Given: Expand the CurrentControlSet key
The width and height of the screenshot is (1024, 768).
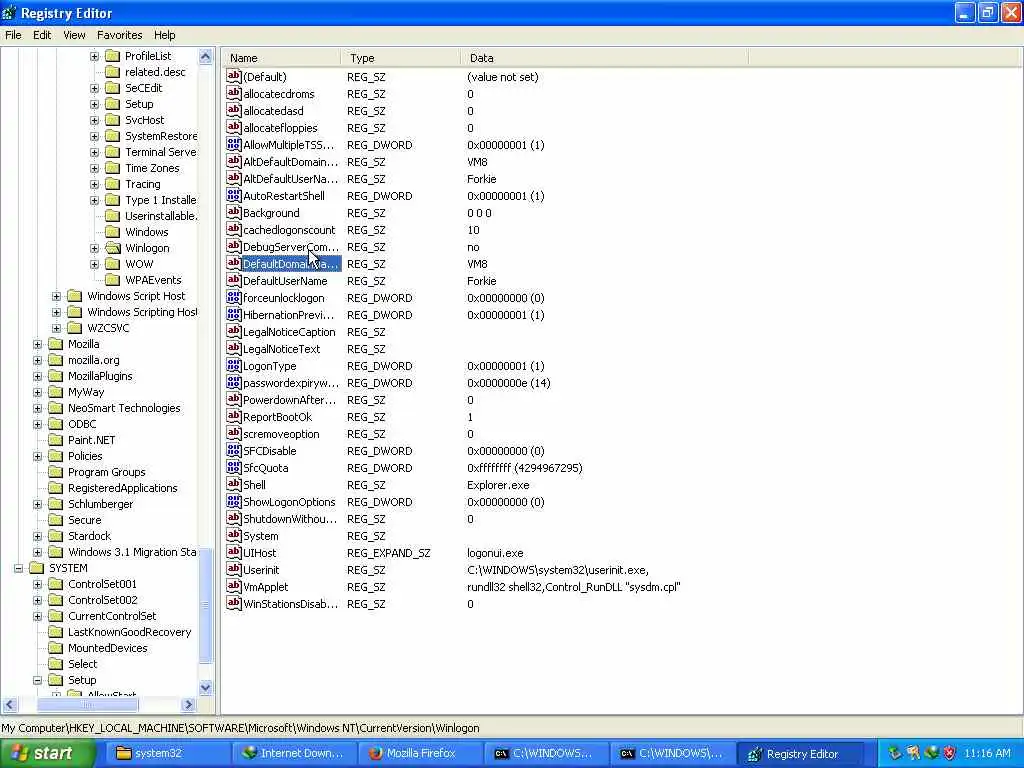Looking at the screenshot, I should point(38,616).
